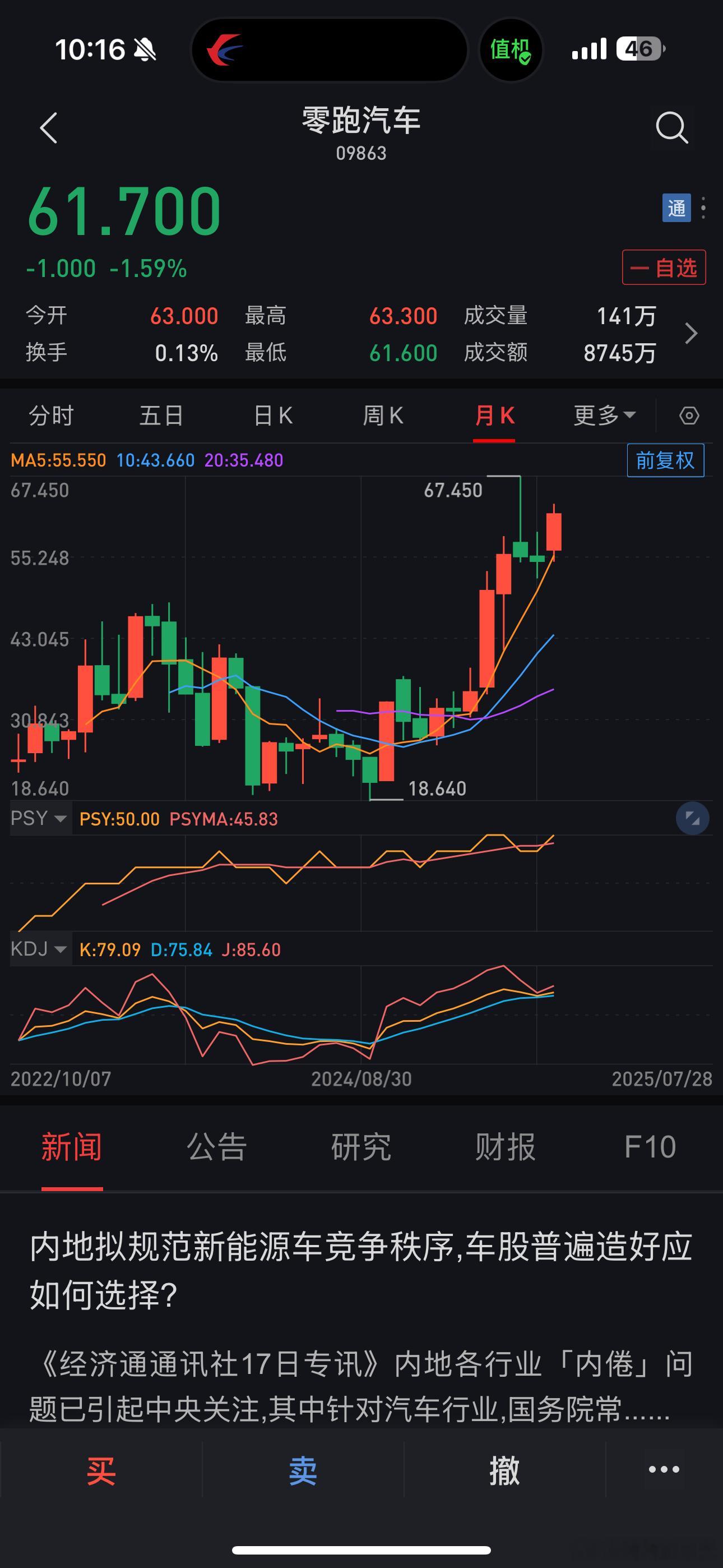Switch to the 五日 chart tab
This screenshot has height=1568, width=723.
[161, 416]
